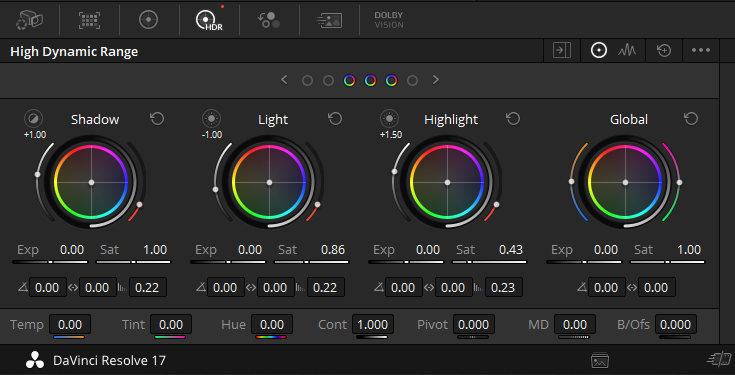Open the Camera Raw palette
The width and height of the screenshot is (735, 375).
29,20
